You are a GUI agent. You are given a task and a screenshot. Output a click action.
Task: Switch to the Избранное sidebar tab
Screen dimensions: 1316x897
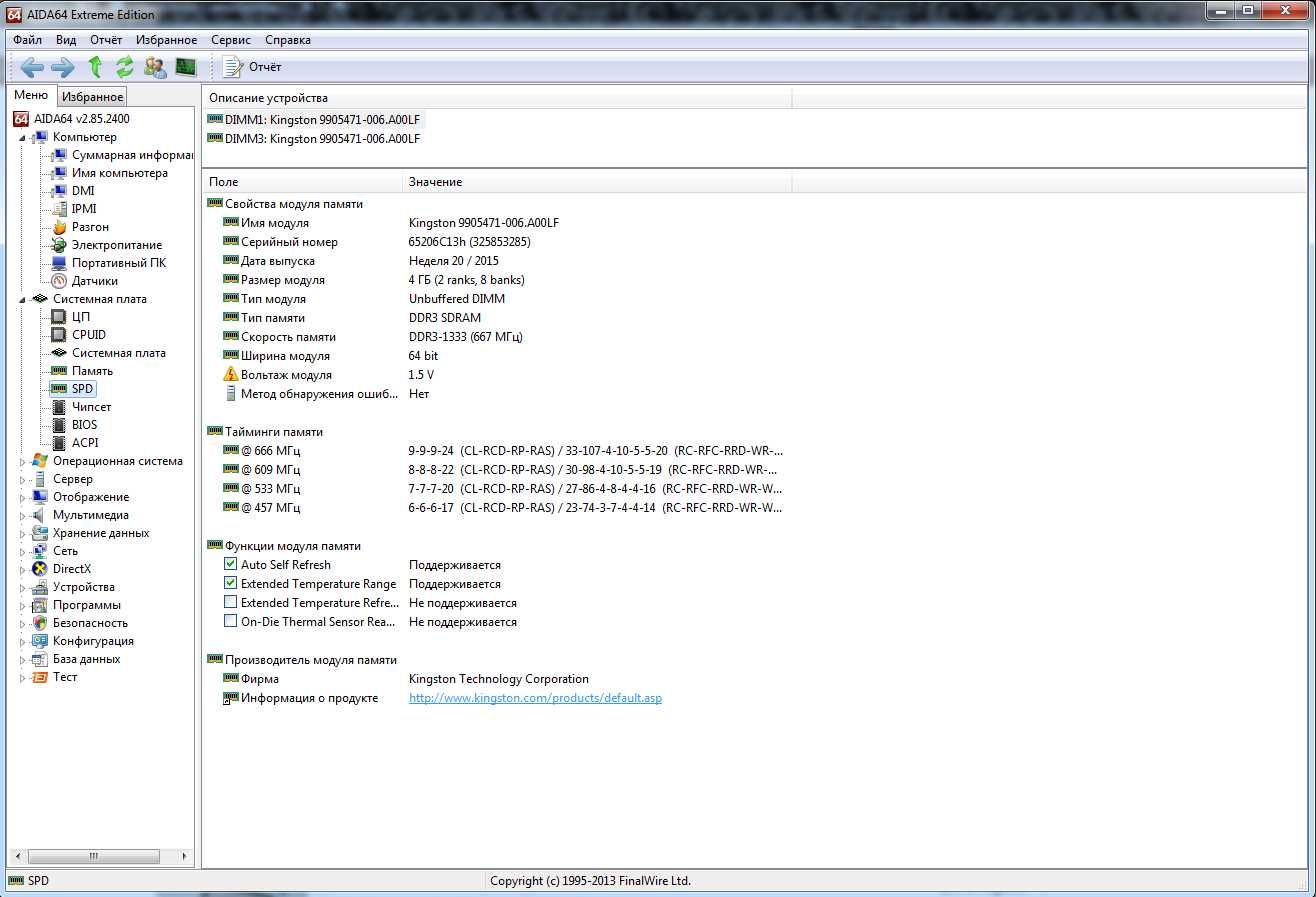point(92,97)
